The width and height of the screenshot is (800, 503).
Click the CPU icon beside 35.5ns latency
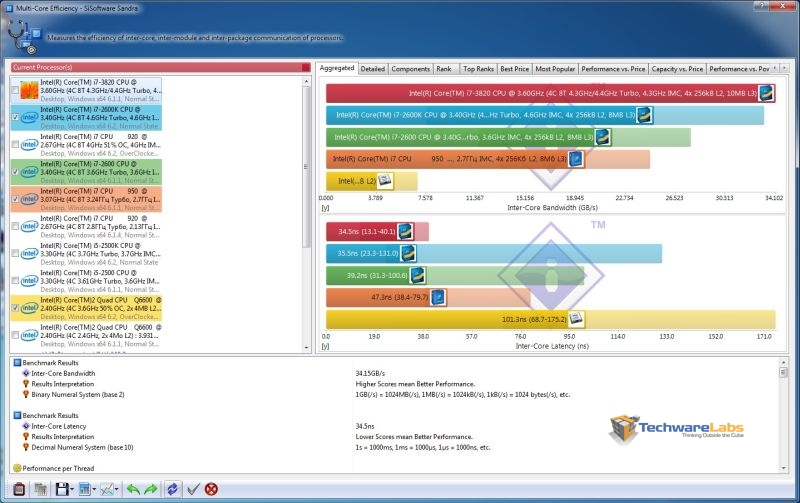tap(408, 253)
